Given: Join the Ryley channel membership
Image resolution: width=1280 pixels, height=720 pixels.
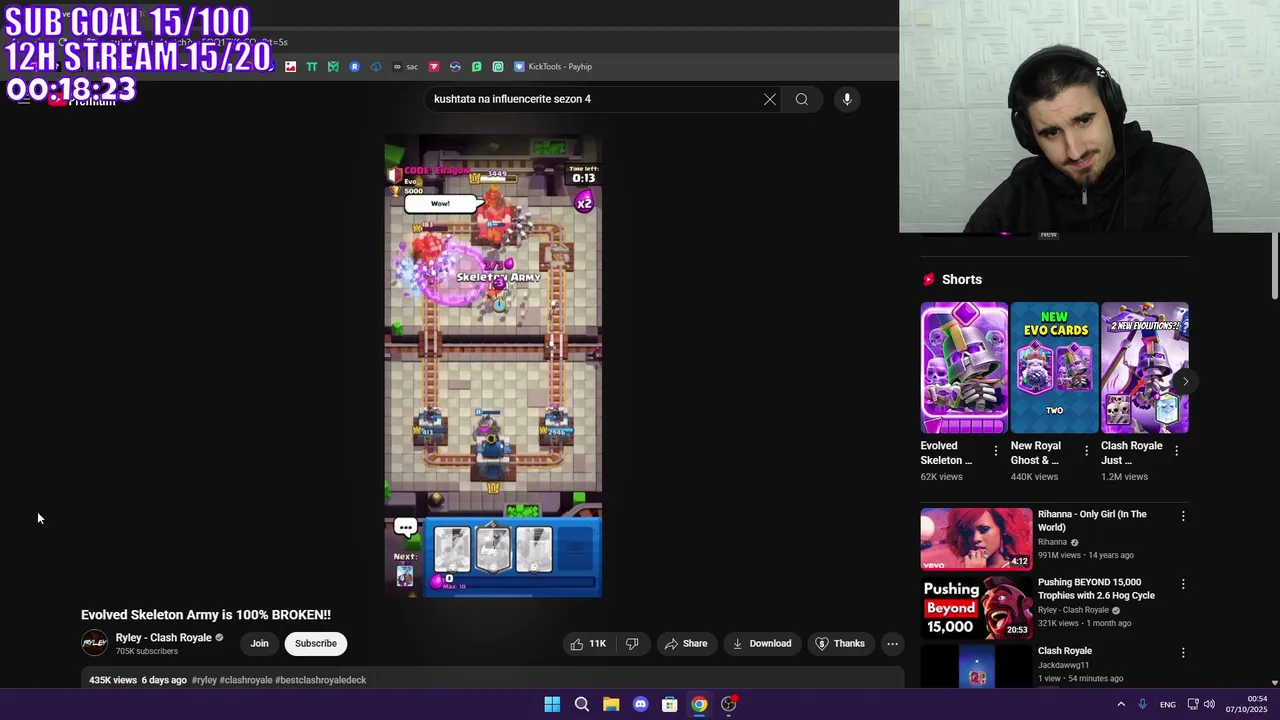Looking at the screenshot, I should (259, 644).
